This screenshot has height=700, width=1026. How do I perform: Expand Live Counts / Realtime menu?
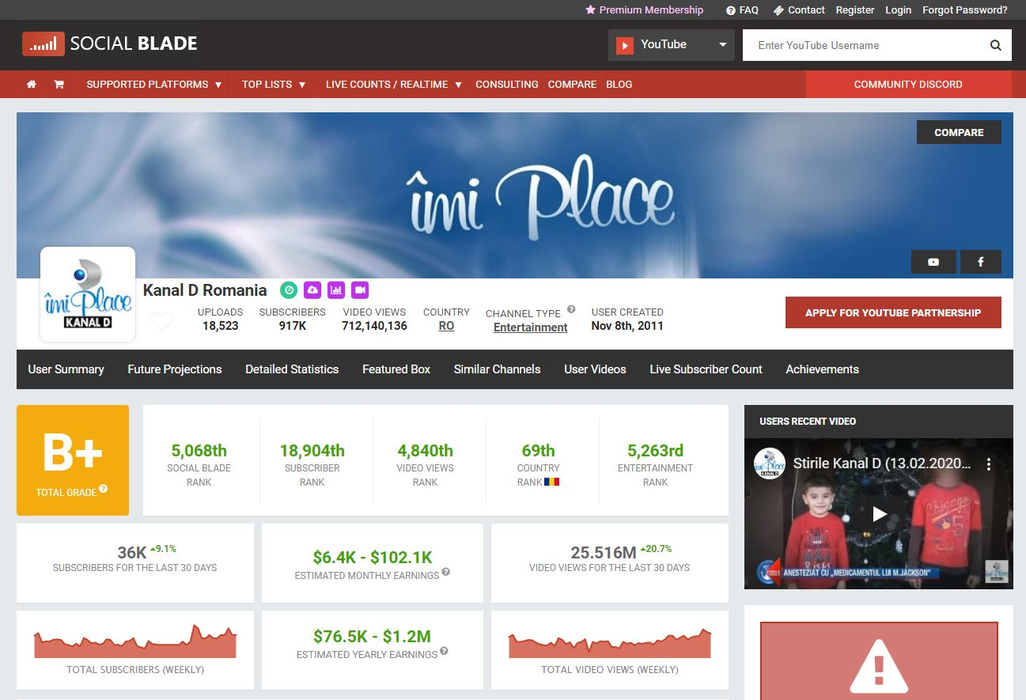pyautogui.click(x=393, y=84)
